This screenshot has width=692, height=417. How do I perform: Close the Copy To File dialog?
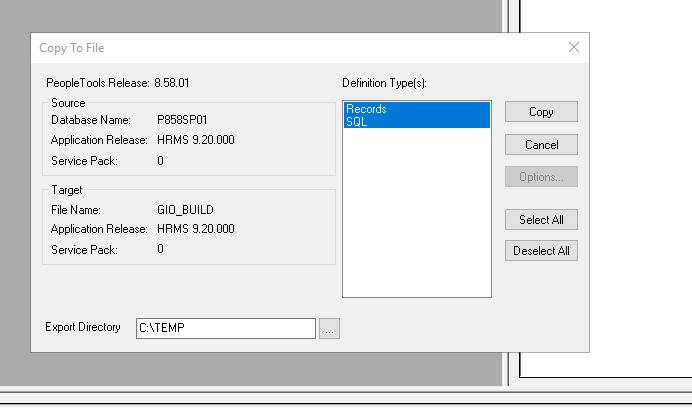point(574,47)
